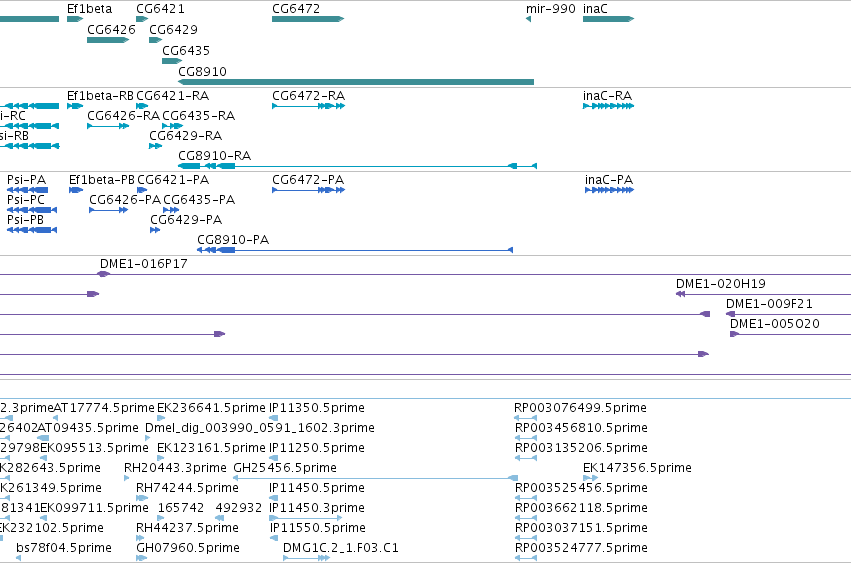This screenshot has width=851, height=563.
Task: Click the CG8910-PA protein line
Action: tap(355, 250)
